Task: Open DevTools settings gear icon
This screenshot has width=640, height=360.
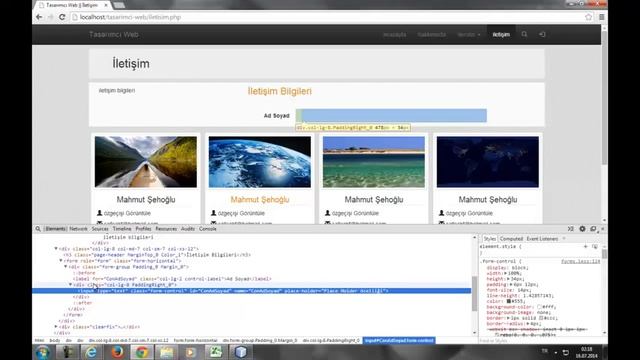Action: pyautogui.click(x=582, y=229)
